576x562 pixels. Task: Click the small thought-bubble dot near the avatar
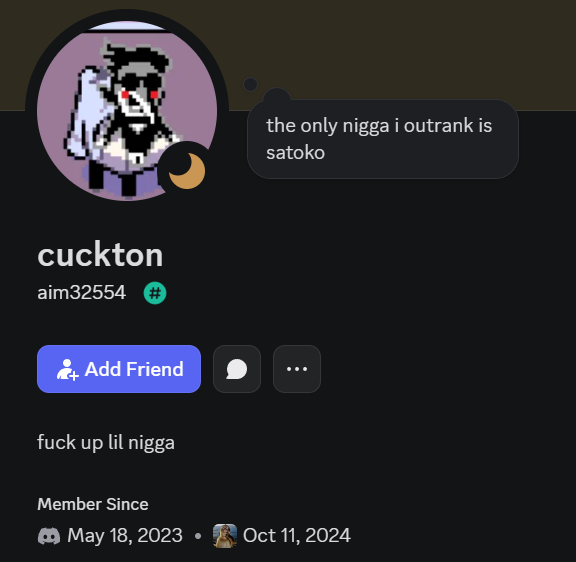click(x=251, y=84)
